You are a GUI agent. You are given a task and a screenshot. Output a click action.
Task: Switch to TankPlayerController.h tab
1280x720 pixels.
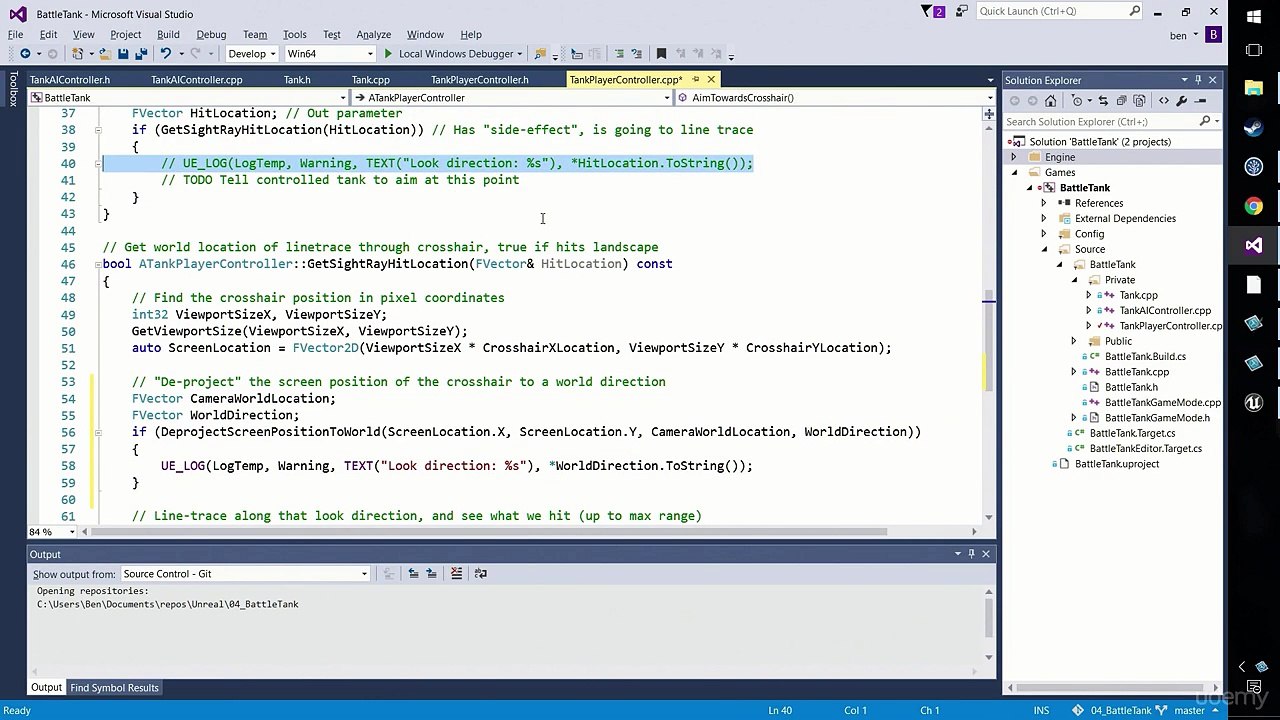point(479,79)
